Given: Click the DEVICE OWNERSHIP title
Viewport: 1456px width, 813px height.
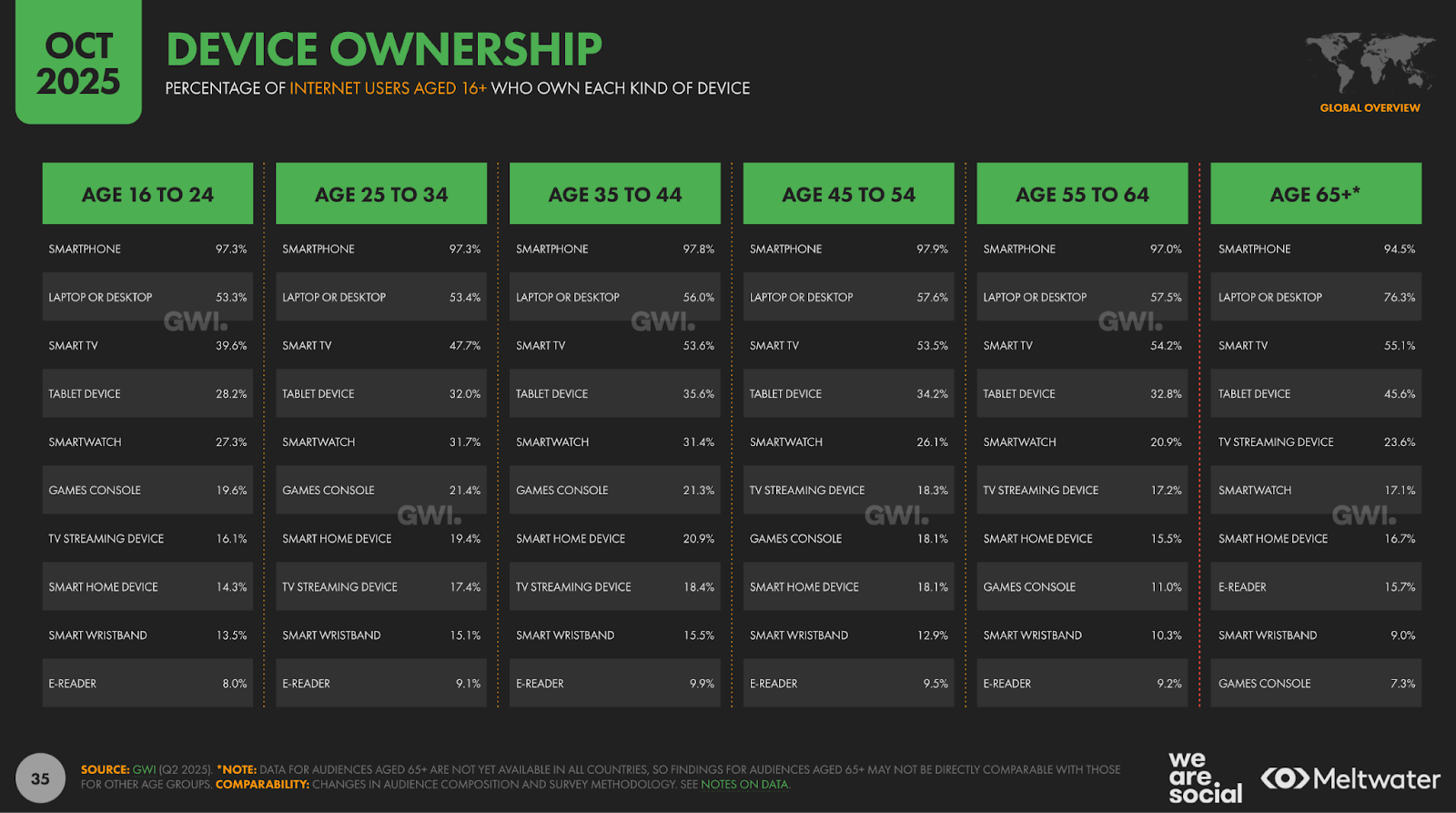Looking at the screenshot, I should (x=383, y=49).
